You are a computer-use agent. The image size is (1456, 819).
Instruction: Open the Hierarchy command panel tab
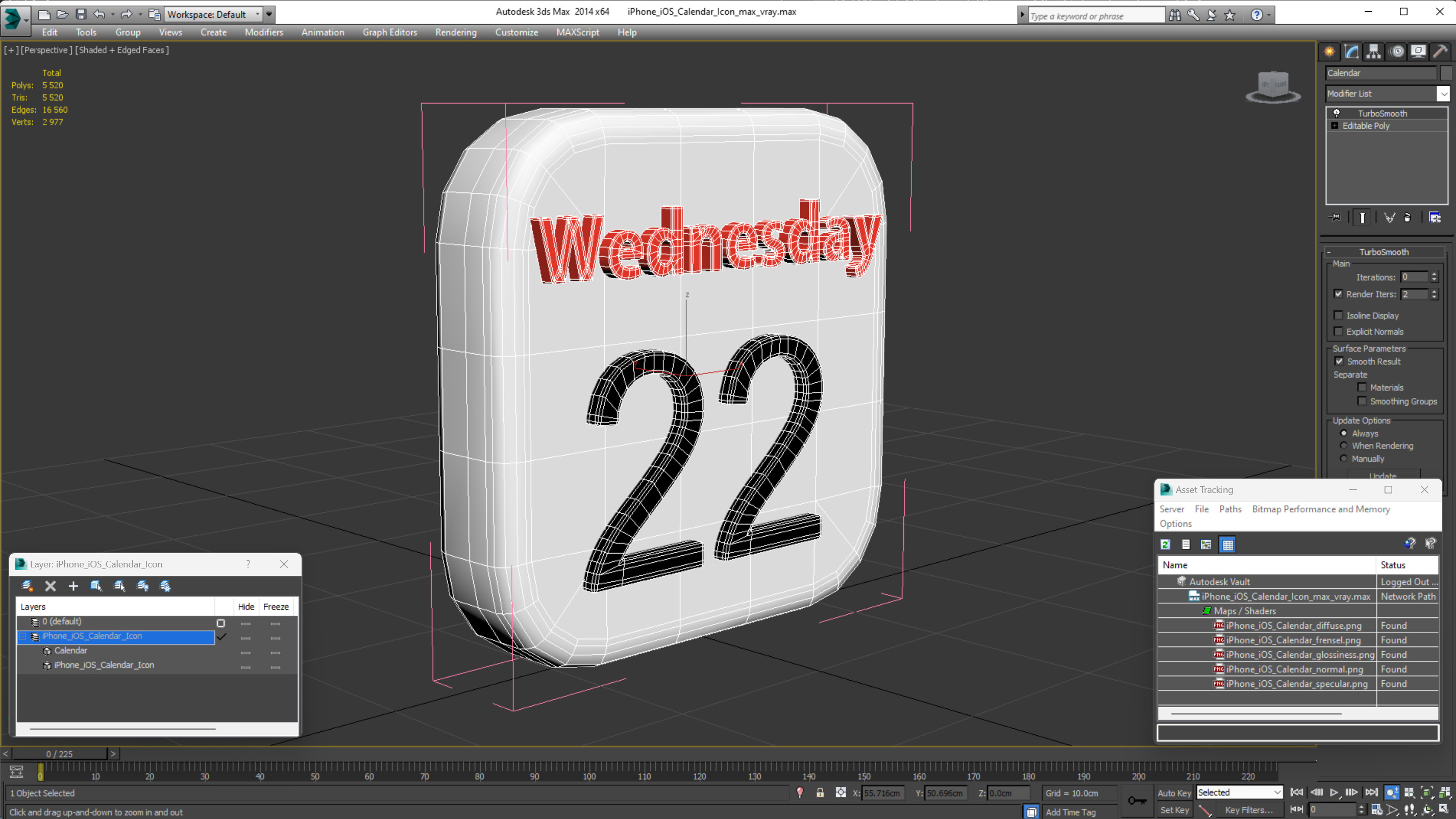1373,52
